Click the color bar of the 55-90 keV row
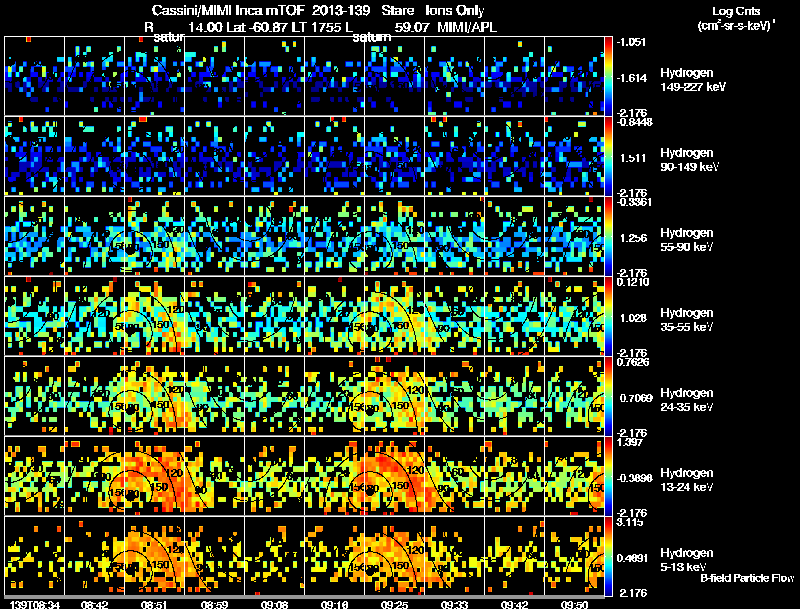The image size is (800, 609). (x=608, y=236)
